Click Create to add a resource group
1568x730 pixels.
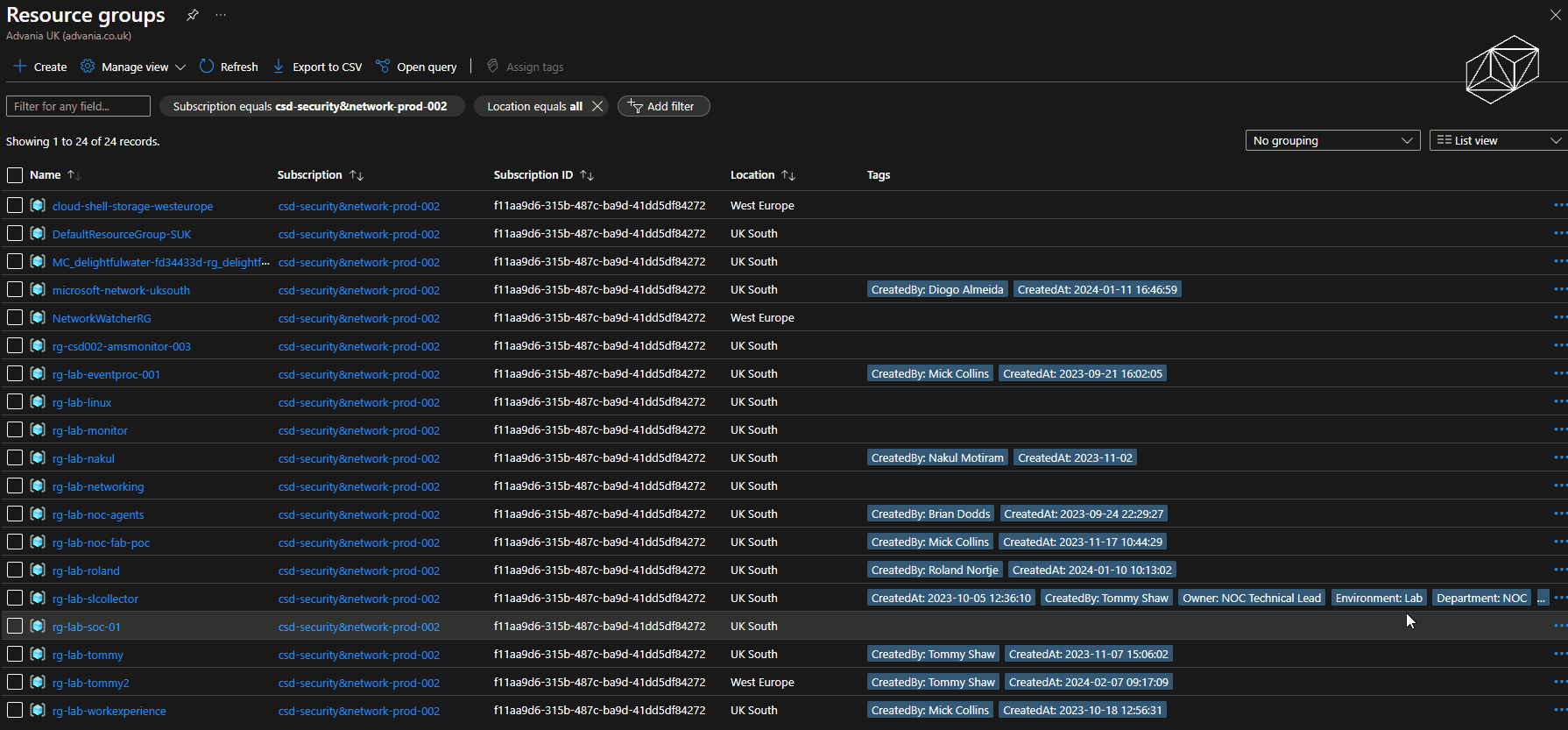[x=40, y=67]
